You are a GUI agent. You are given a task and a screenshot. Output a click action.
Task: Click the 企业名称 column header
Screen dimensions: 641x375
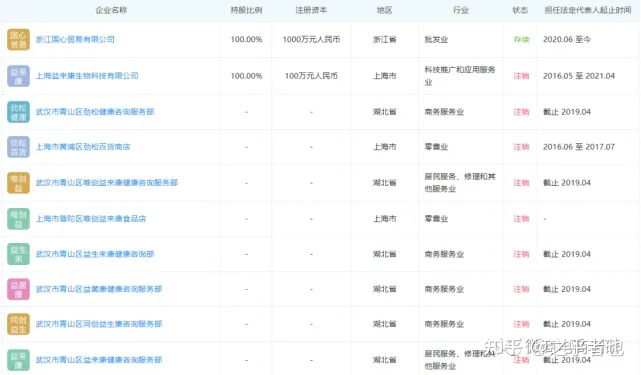click(111, 10)
